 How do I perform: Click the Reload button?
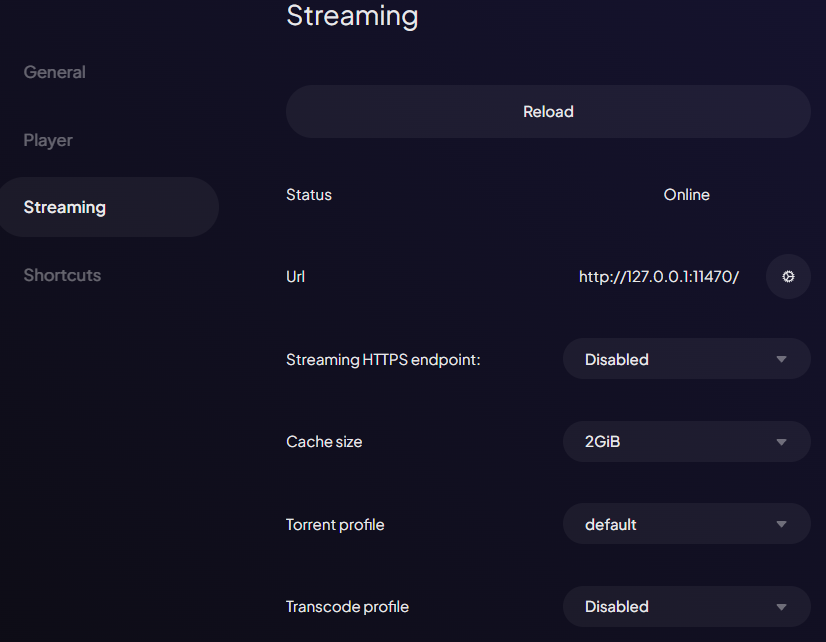pos(548,111)
